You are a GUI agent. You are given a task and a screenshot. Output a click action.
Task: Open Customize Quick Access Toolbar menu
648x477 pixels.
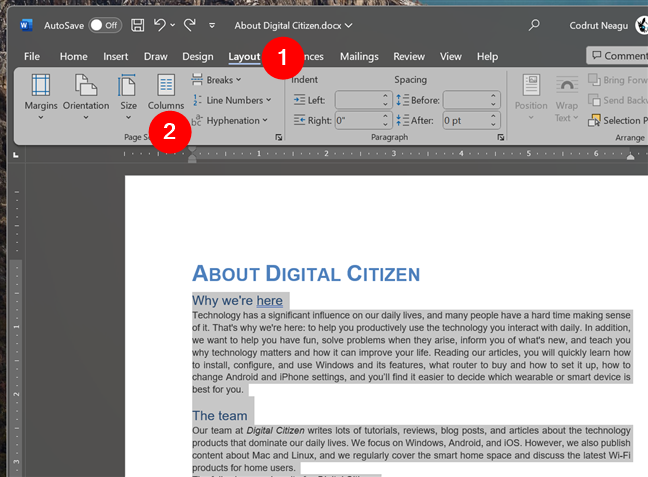[212, 26]
